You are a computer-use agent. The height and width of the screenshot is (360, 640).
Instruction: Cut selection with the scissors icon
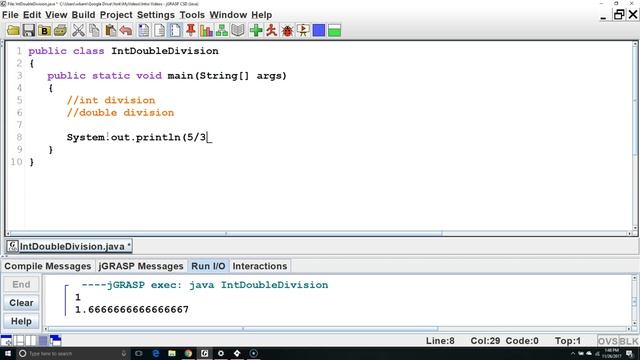pos(78,31)
